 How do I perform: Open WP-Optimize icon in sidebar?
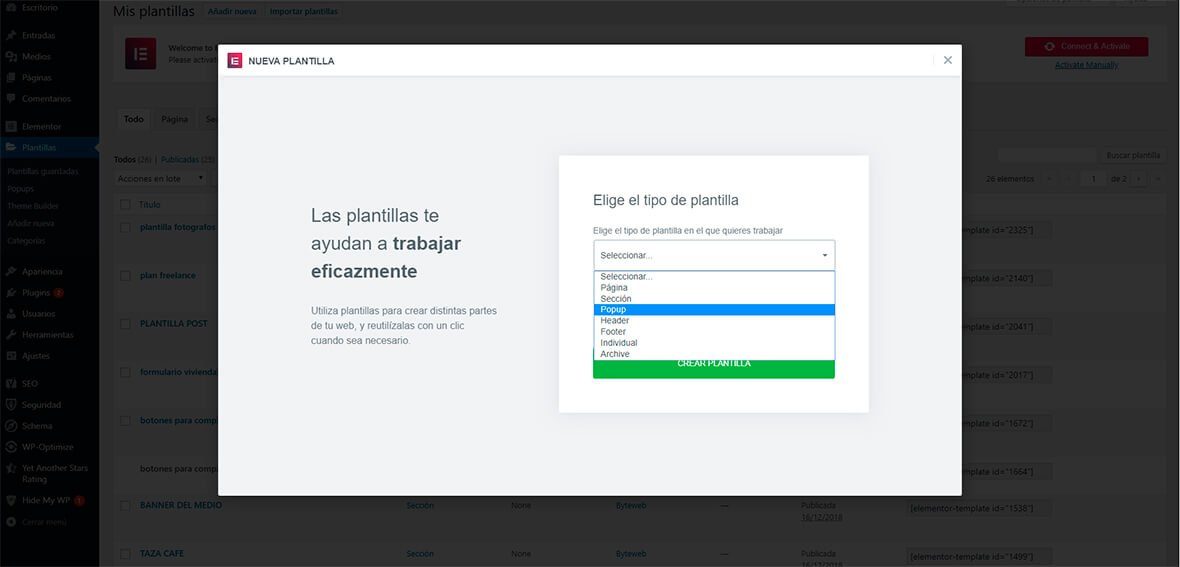click(x=11, y=447)
